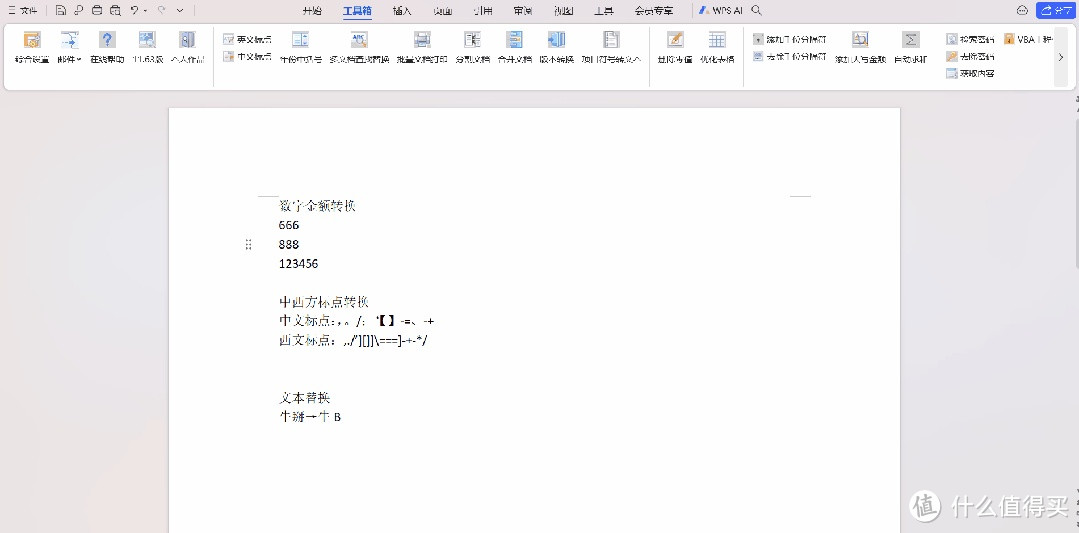The height and width of the screenshot is (533, 1079).
Task: Click the 批量文档打印 printer icon
Action: click(422, 42)
